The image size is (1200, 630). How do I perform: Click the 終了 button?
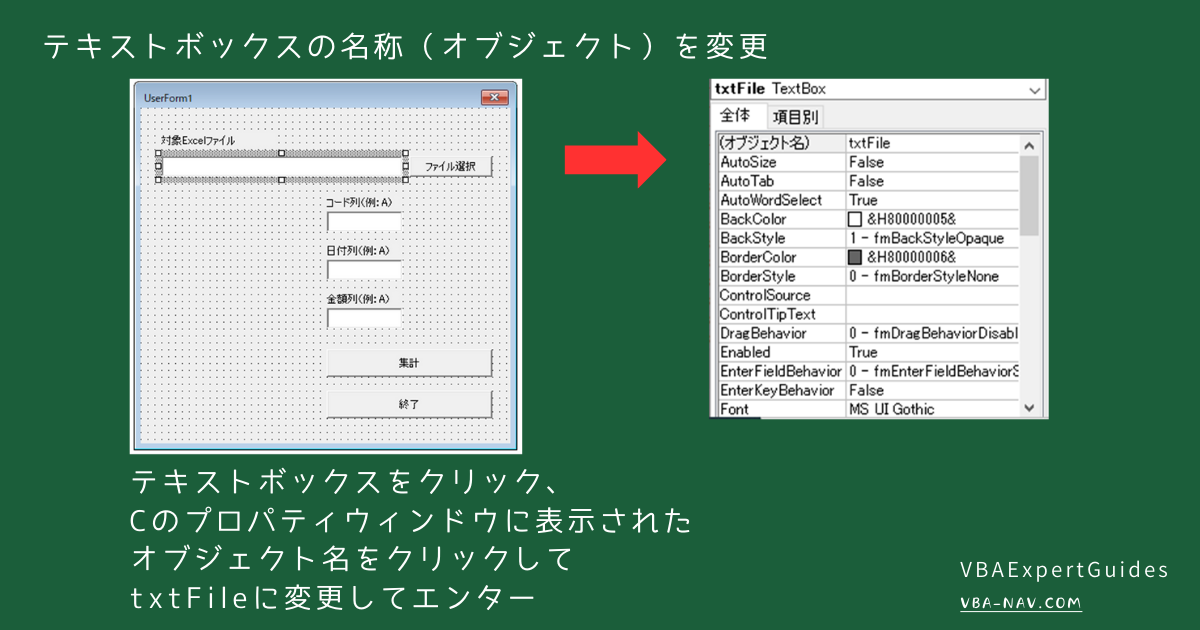(409, 401)
